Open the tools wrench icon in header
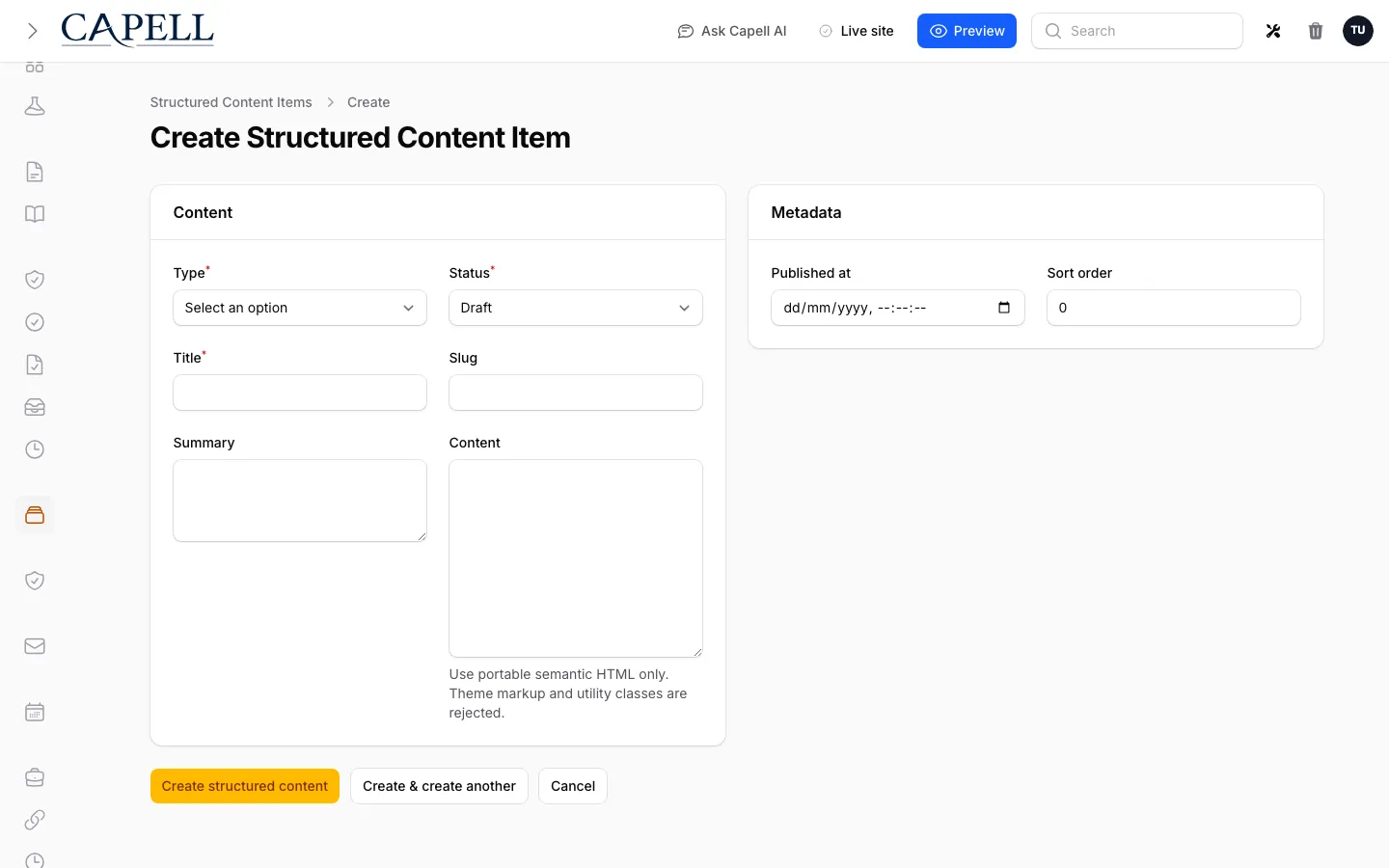Image resolution: width=1389 pixels, height=868 pixels. (1273, 31)
